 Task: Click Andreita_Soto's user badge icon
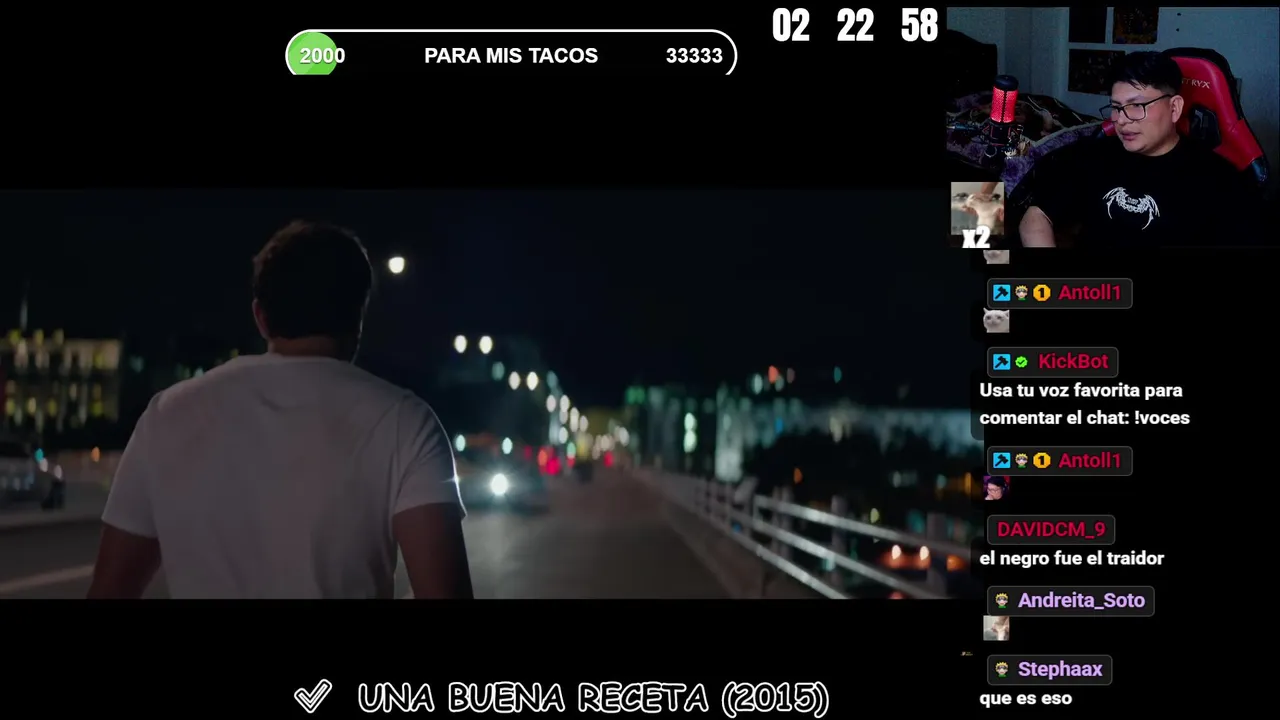(1002, 600)
